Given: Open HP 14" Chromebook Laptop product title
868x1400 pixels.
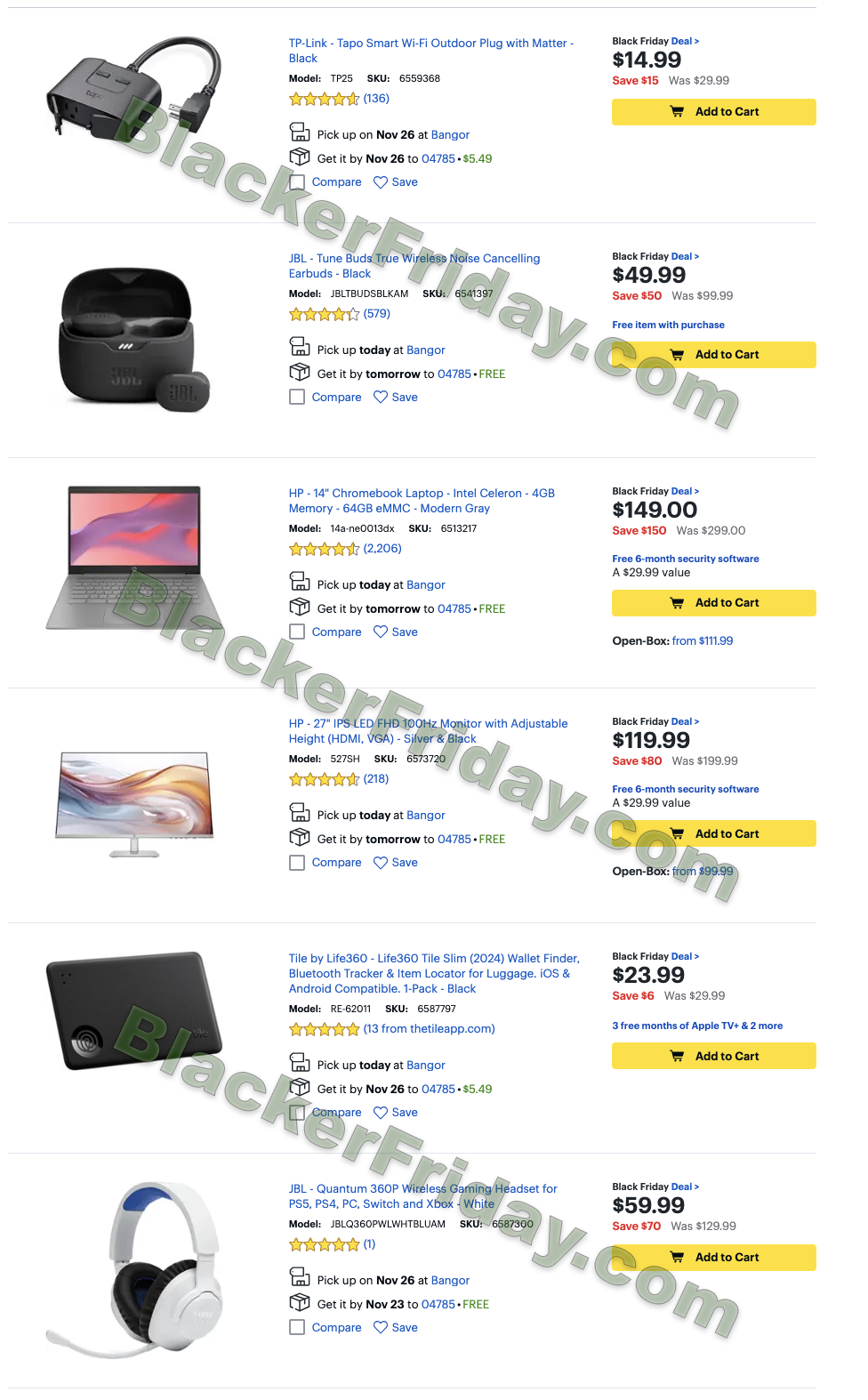Looking at the screenshot, I should pyautogui.click(x=422, y=501).
